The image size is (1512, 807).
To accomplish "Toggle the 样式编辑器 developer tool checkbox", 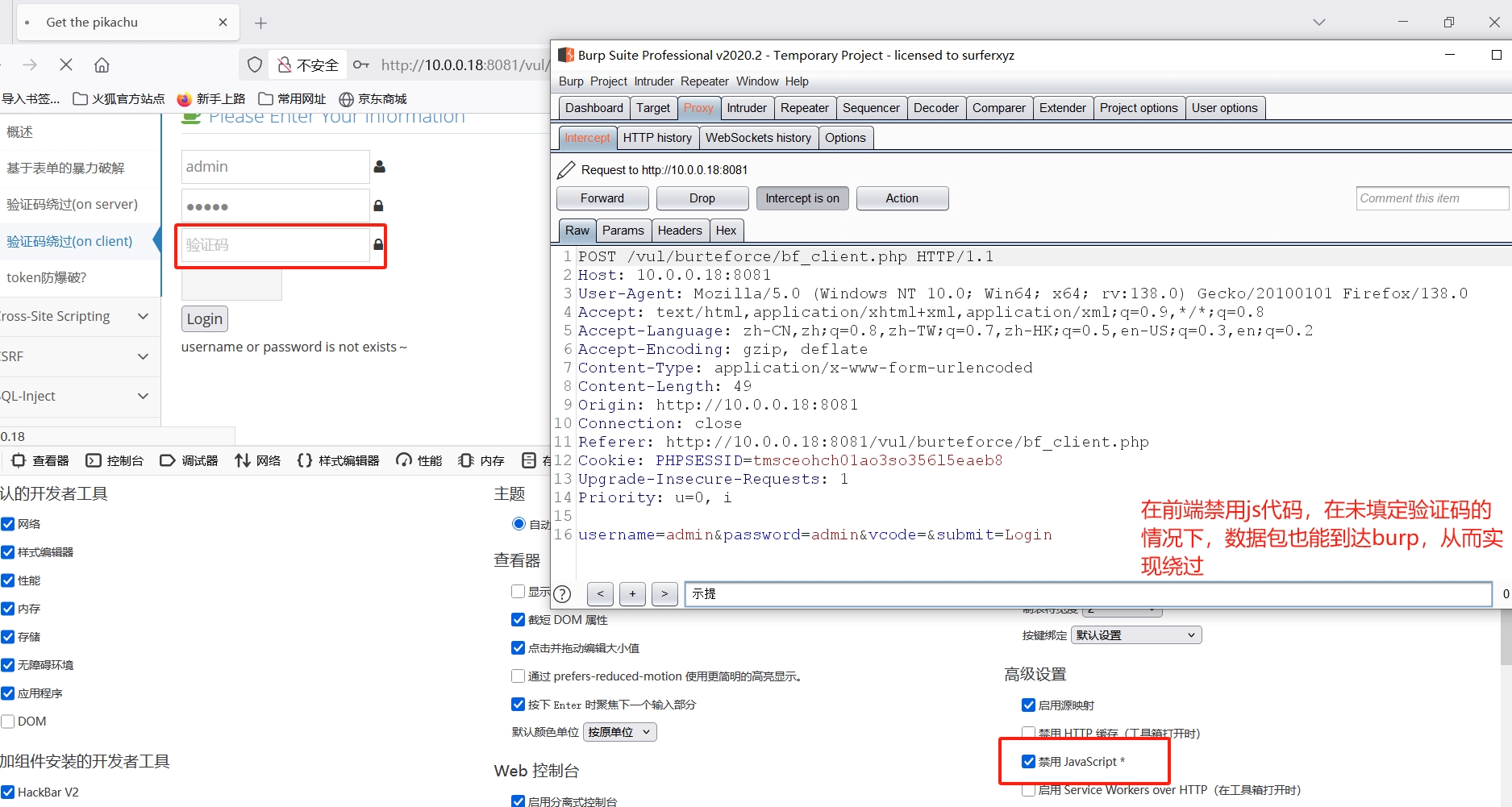I will (8, 552).
